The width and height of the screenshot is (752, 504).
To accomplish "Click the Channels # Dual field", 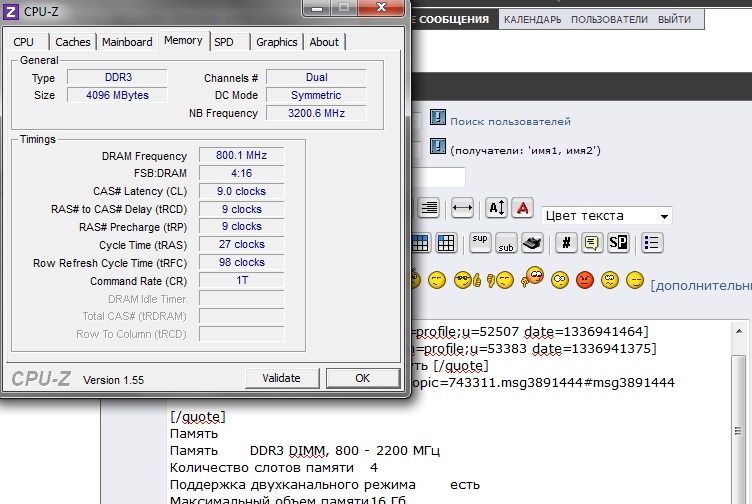I will (316, 77).
